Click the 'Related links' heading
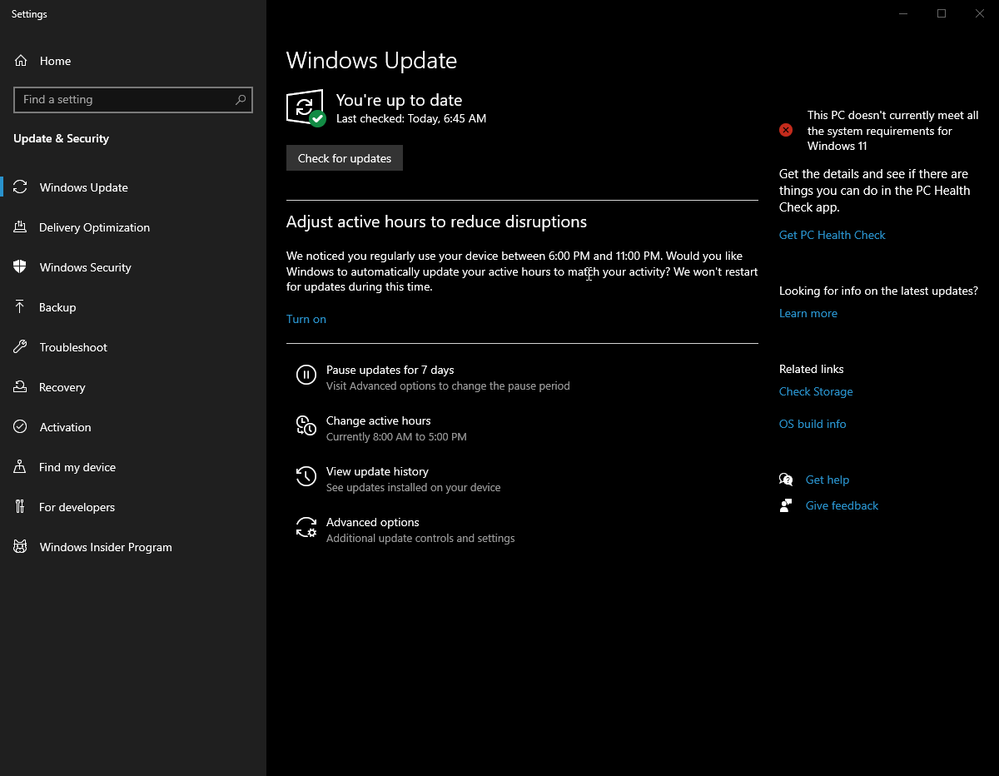The width and height of the screenshot is (999, 776). (x=811, y=369)
